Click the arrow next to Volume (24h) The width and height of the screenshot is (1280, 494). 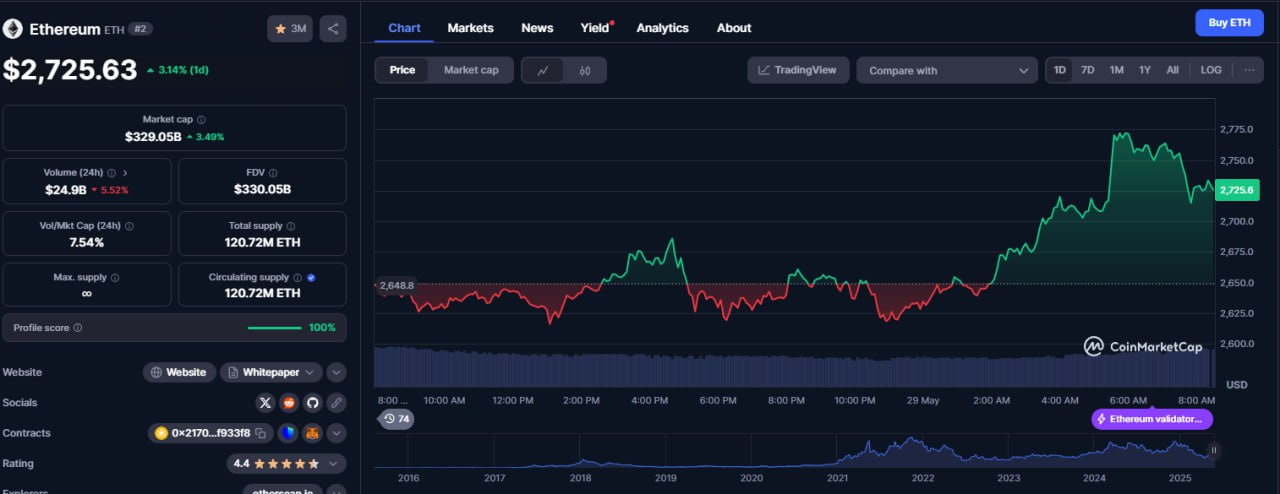pyautogui.click(x=125, y=173)
